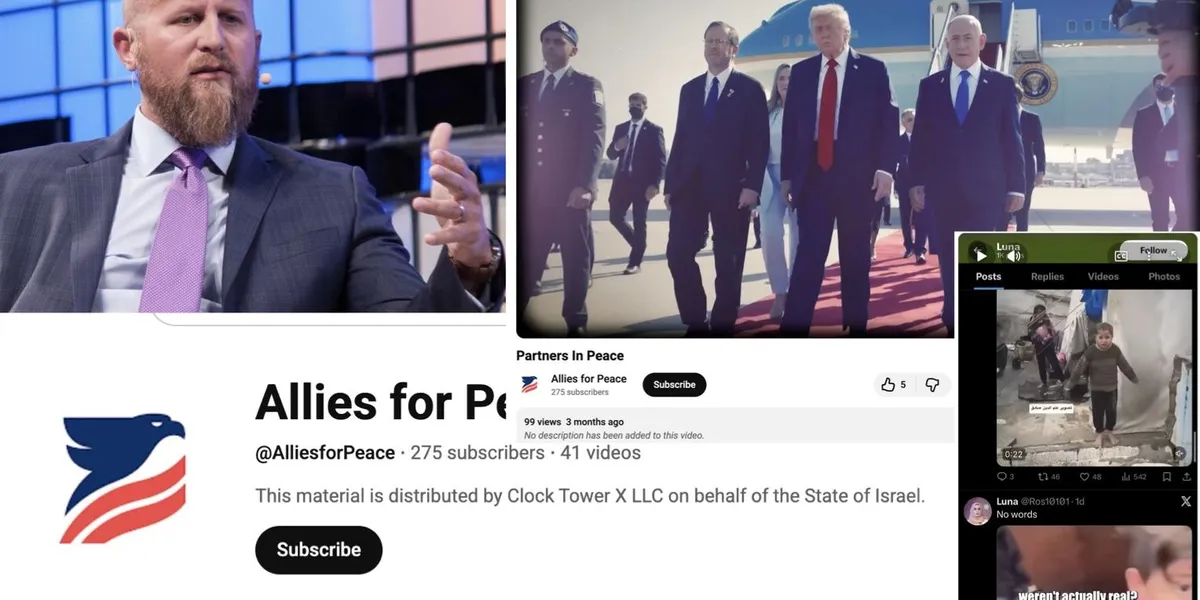Screen dimensions: 1200x600
Task: Click the thumbs-down dislike icon
Action: (931, 385)
